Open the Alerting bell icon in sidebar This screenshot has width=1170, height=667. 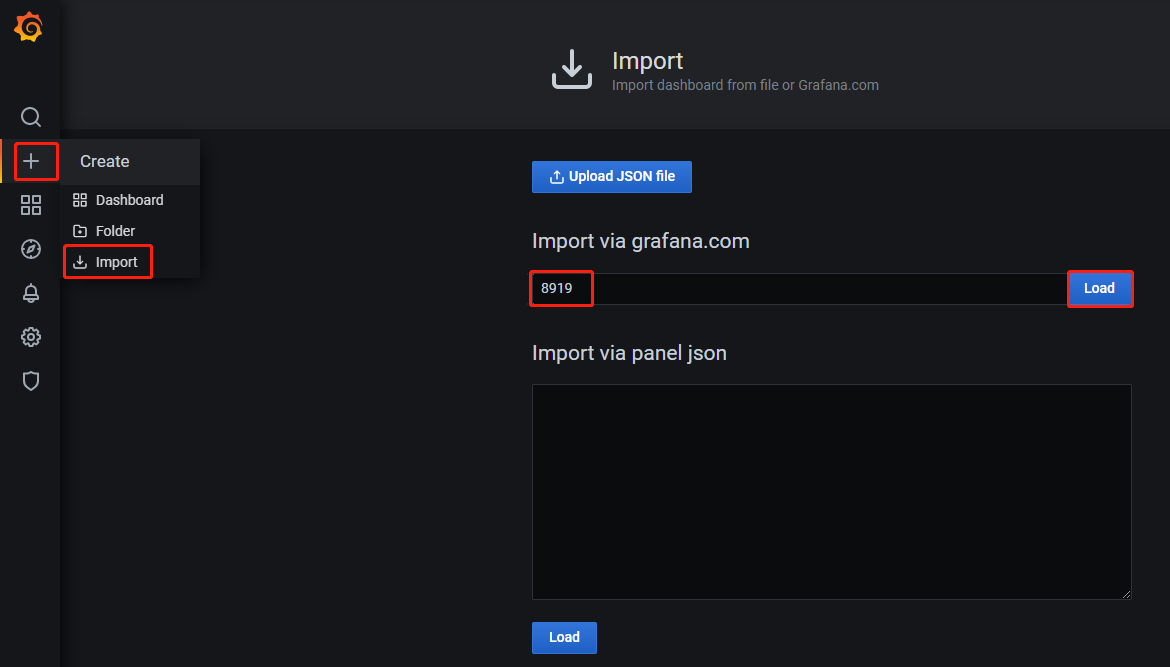pos(31,293)
